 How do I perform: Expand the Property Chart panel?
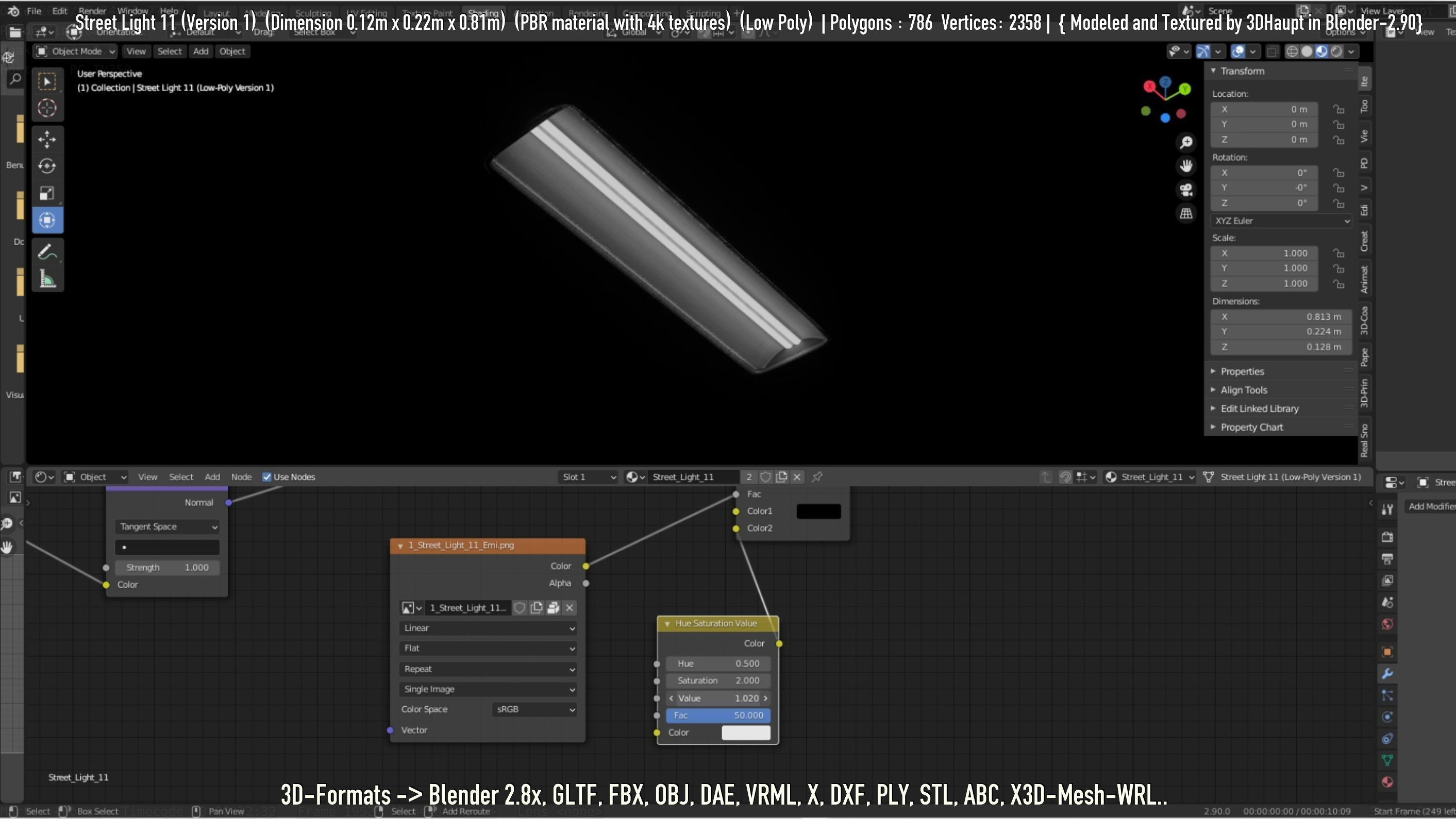coord(1251,427)
